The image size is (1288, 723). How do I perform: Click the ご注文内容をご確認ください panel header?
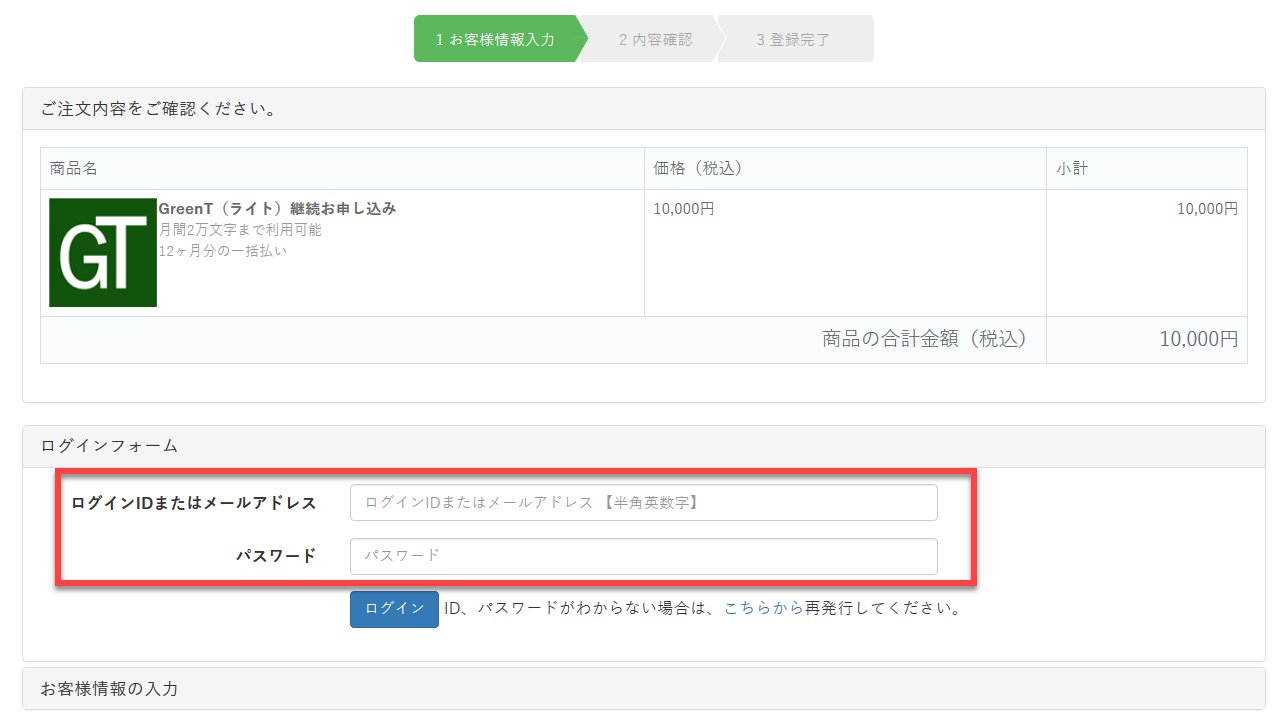(x=159, y=109)
